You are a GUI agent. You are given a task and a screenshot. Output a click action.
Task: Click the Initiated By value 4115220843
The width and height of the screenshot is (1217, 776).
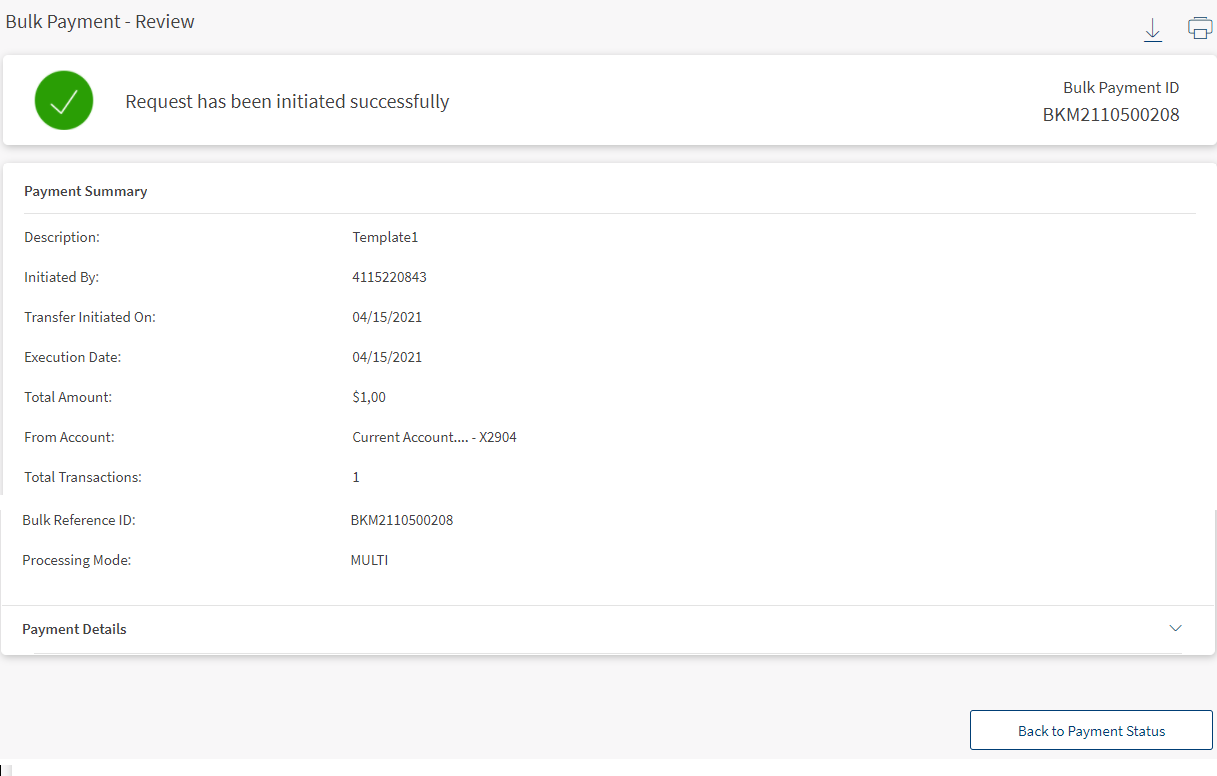point(389,277)
